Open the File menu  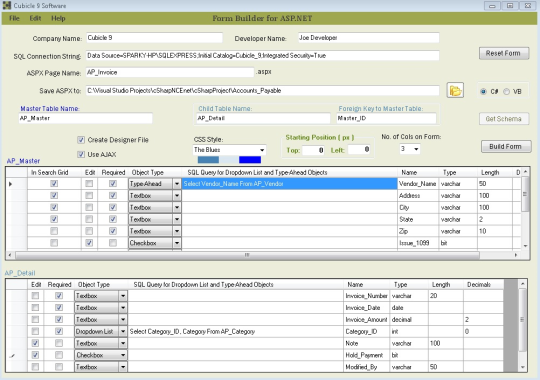[14, 18]
